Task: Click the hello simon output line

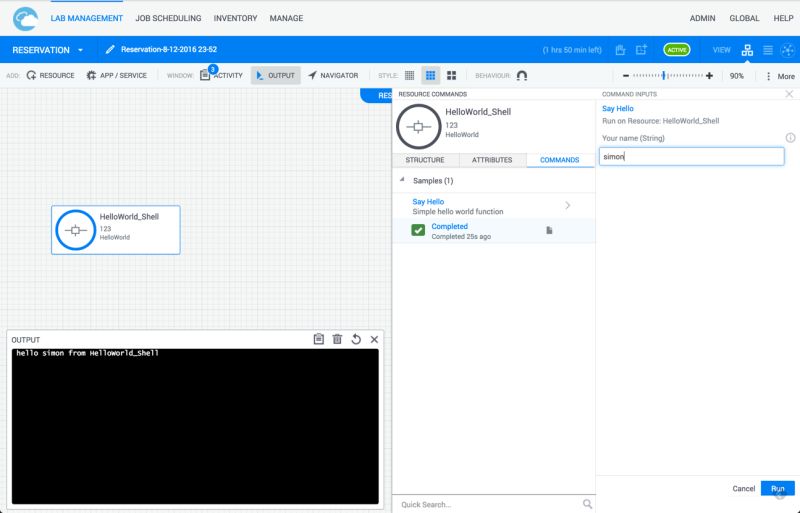Action: pos(87,353)
